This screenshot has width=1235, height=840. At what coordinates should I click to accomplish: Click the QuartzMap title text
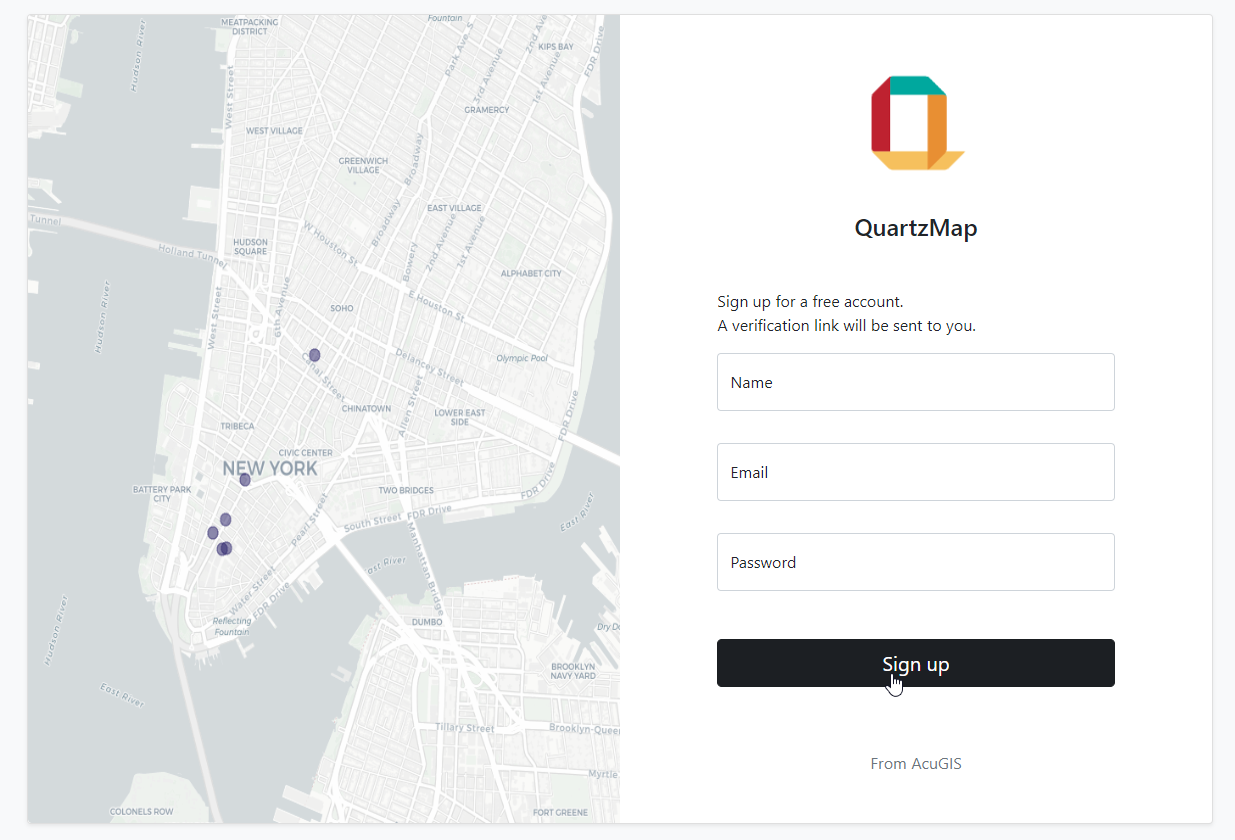(915, 228)
